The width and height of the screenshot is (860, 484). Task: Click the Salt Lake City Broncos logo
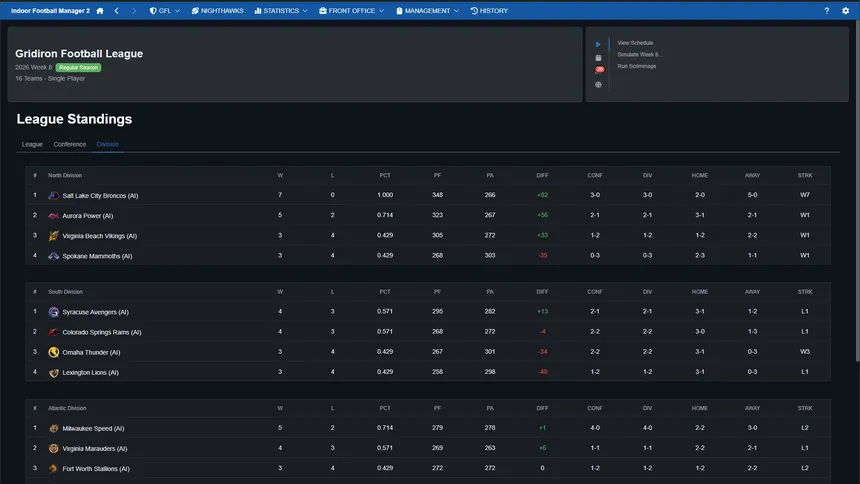53,195
